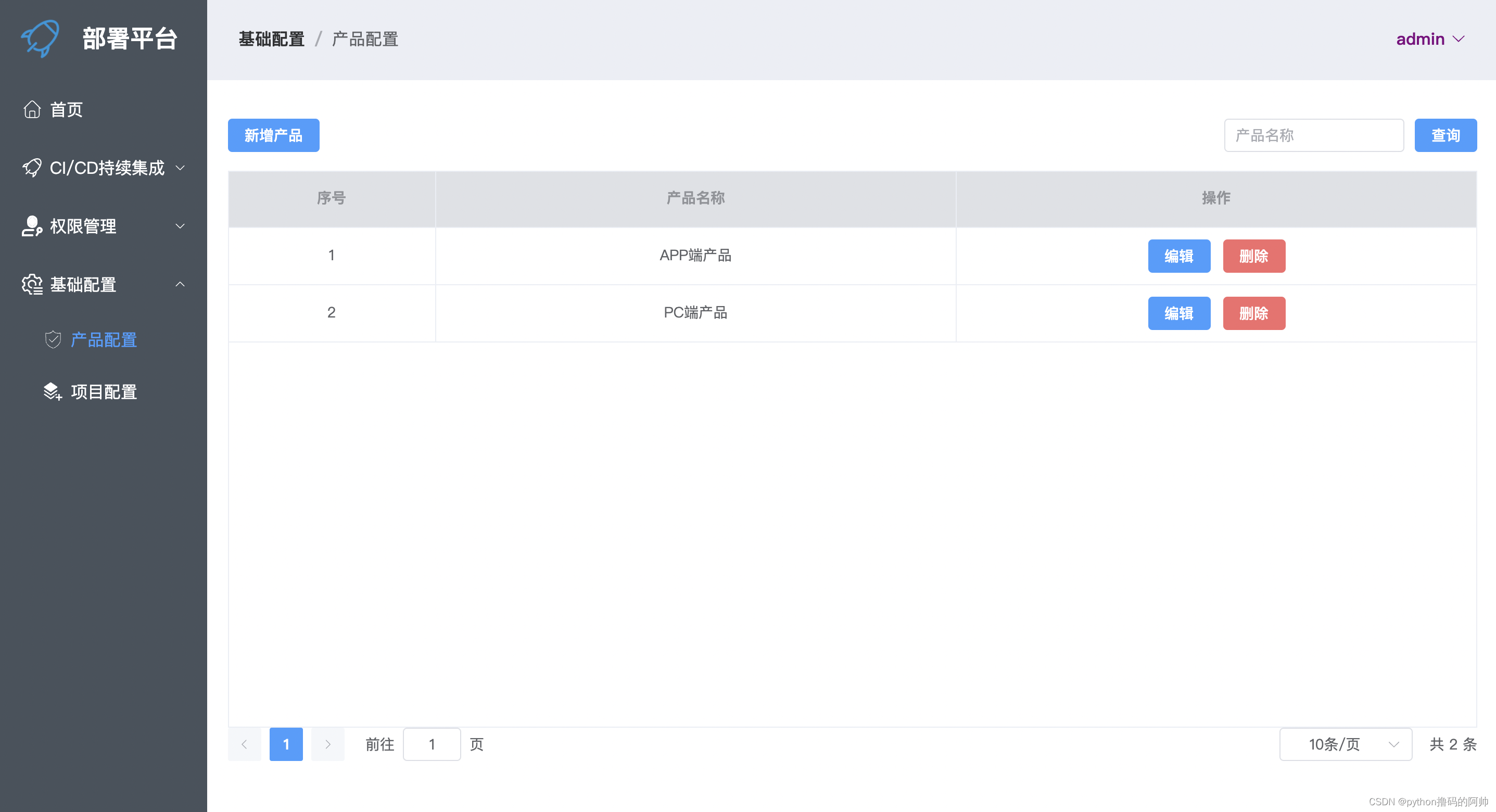Click the layers icon beside 项目配置
1496x812 pixels.
[x=53, y=391]
